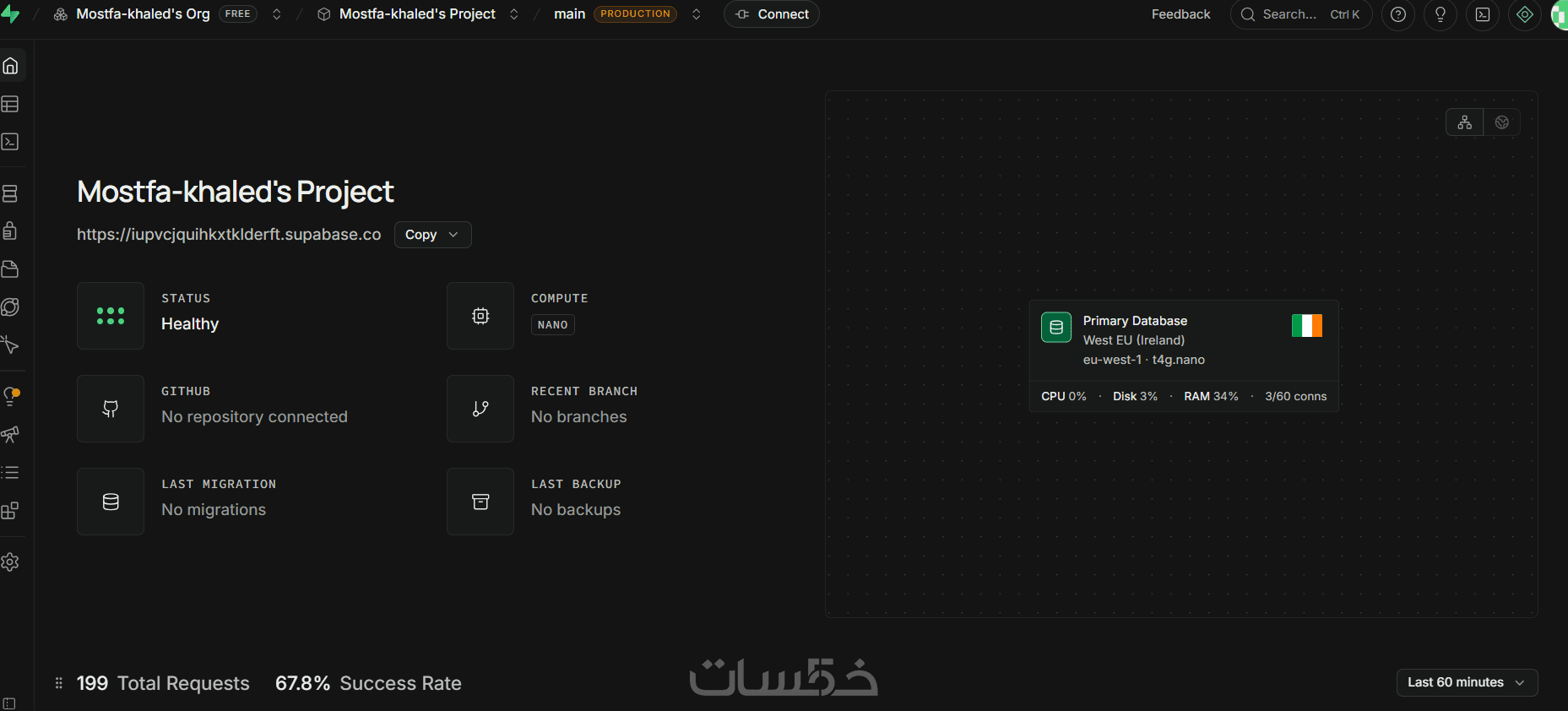Click the Connect button
Viewport: 1568px width, 711px height.
[772, 14]
